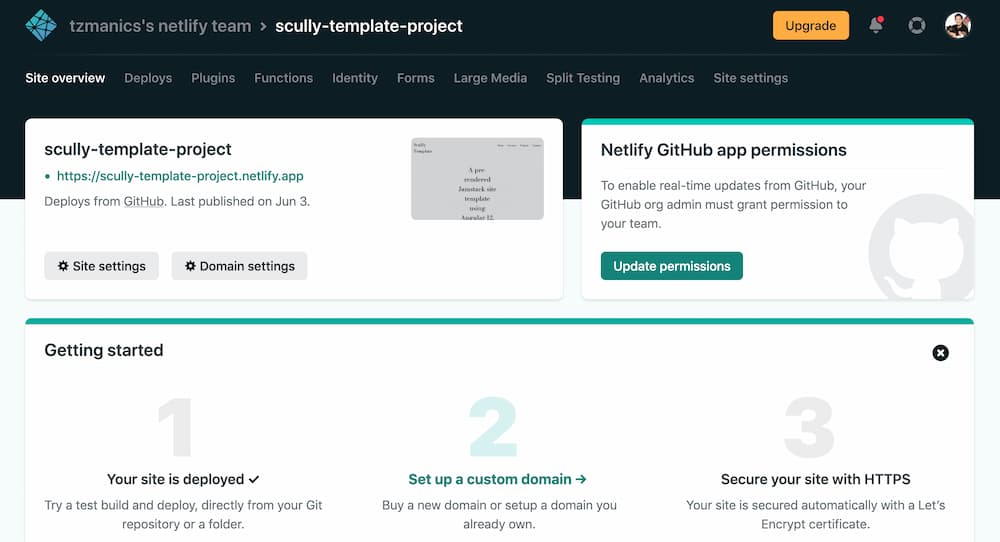Select the Functions tab
1000x542 pixels.
(283, 78)
